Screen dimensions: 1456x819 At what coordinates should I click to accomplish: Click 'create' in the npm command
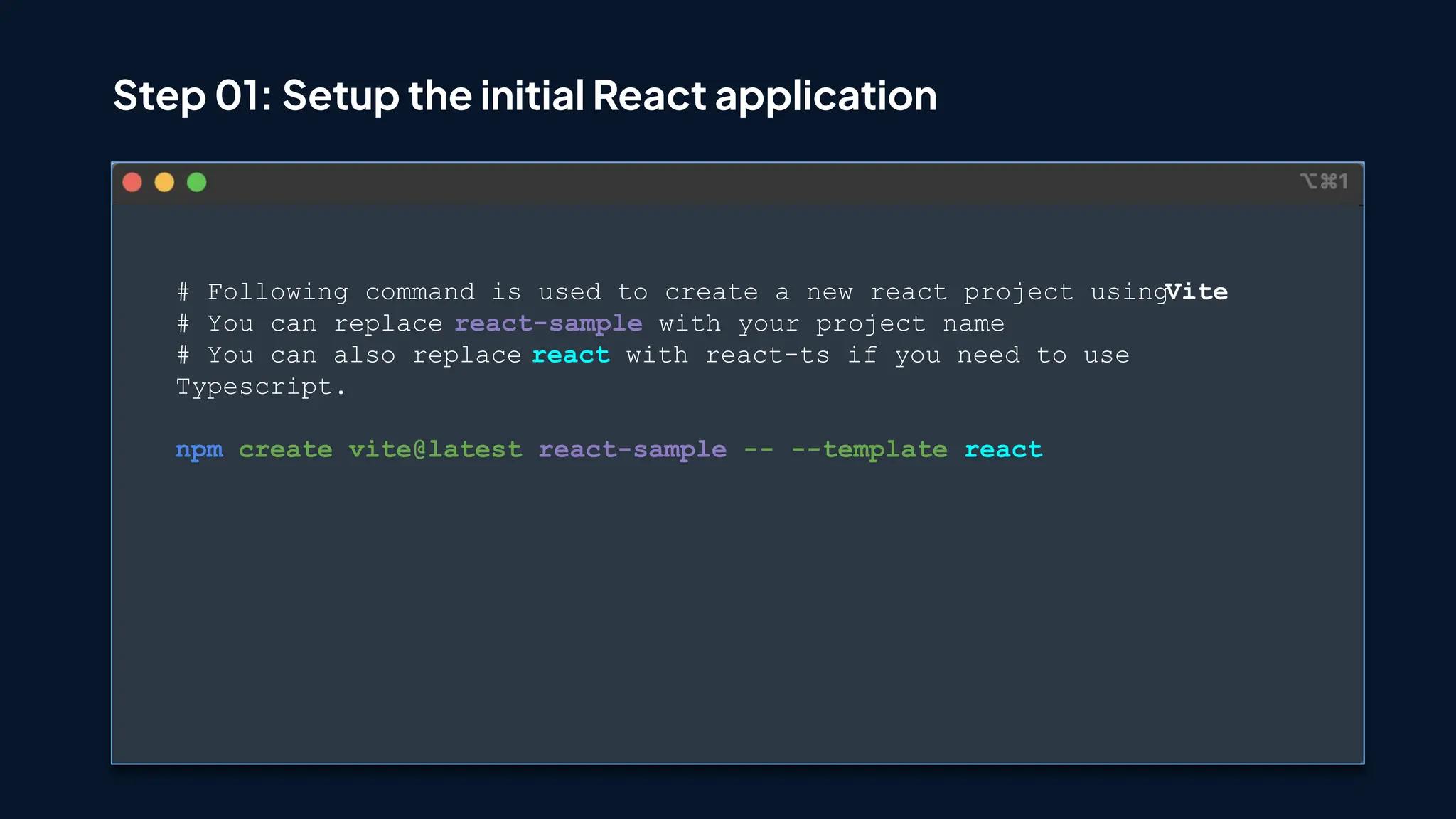click(x=285, y=450)
